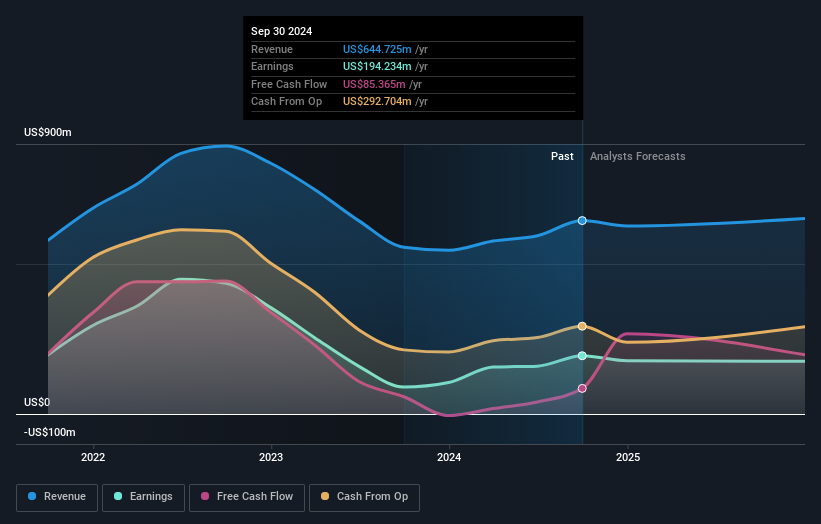Viewport: 821px width, 524px height.
Task: Click the 2023 x-axis label
Action: coord(271,458)
